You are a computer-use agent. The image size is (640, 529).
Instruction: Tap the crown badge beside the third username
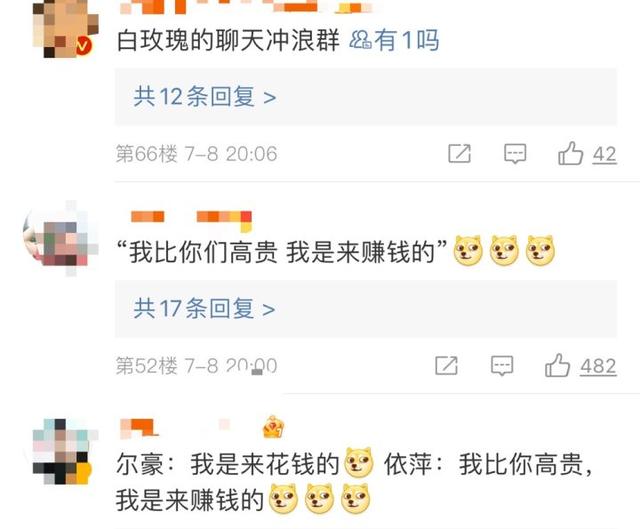coord(273,427)
